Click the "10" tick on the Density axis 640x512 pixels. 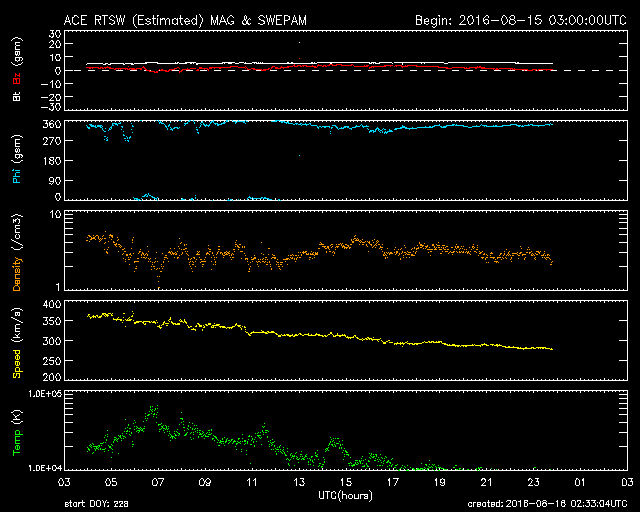(x=56, y=214)
